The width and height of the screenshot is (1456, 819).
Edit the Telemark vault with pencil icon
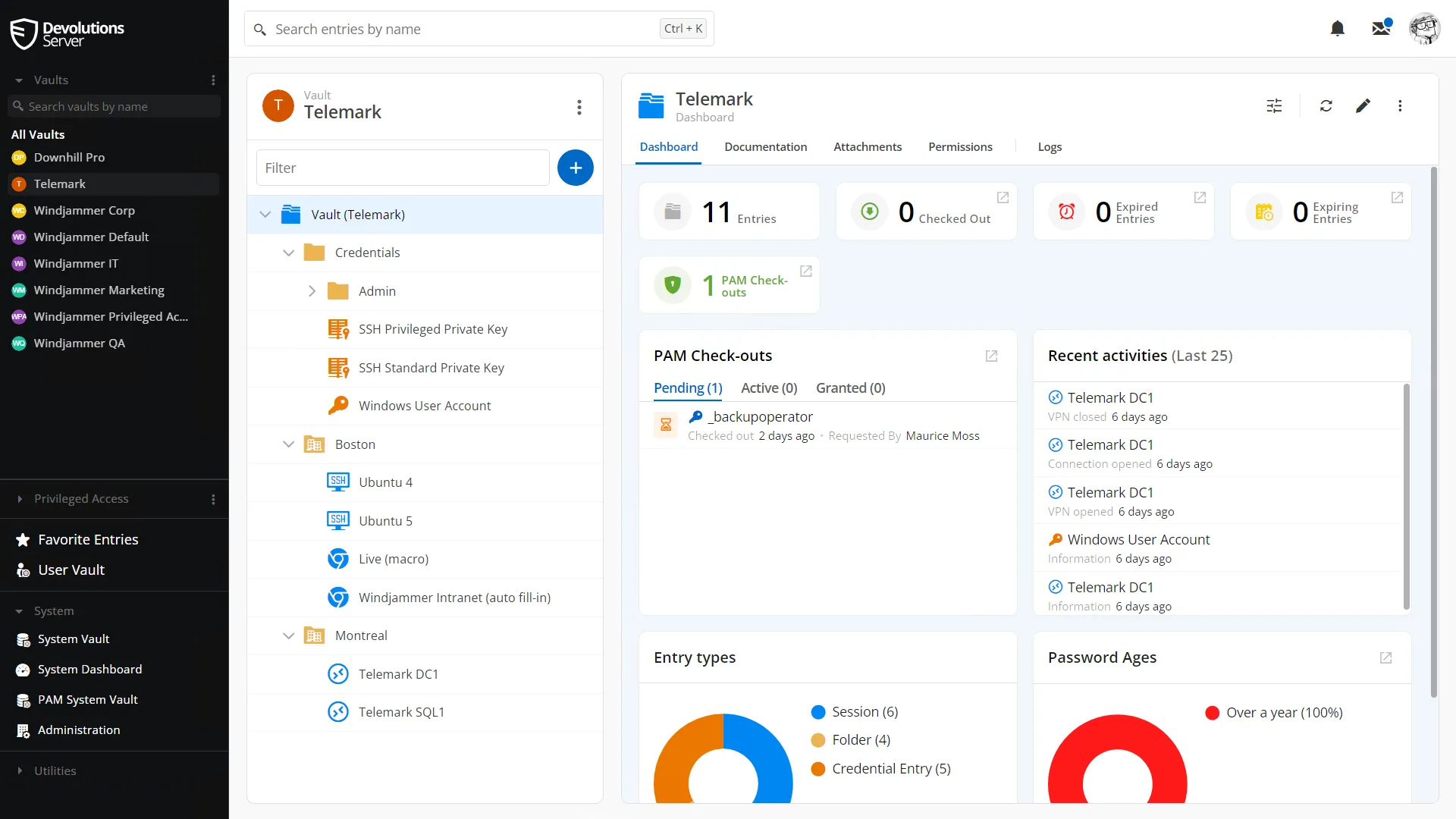coord(1363,106)
